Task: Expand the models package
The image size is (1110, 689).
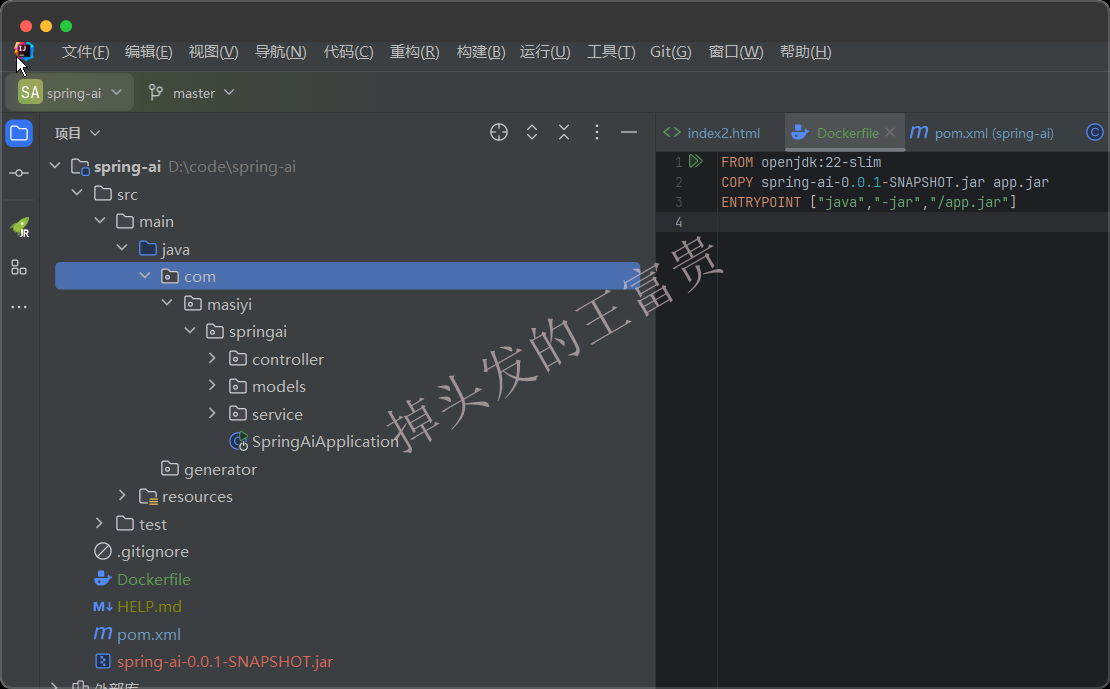Action: click(x=212, y=385)
